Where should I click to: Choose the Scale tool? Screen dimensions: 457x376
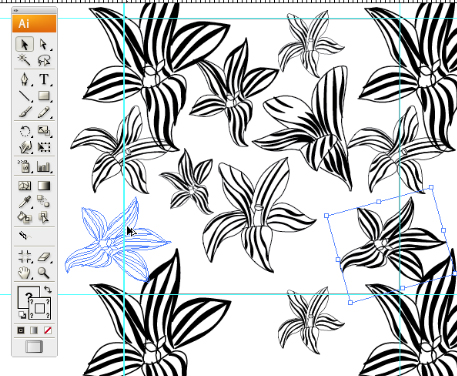click(x=44, y=131)
